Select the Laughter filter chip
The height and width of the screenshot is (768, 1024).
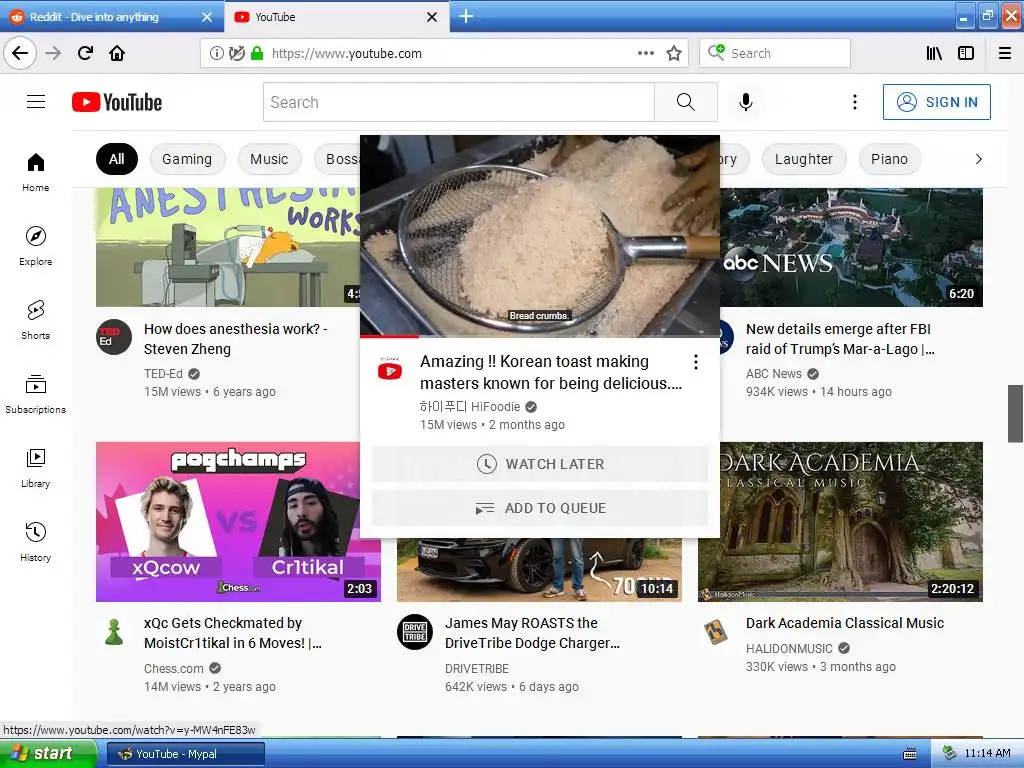804,159
